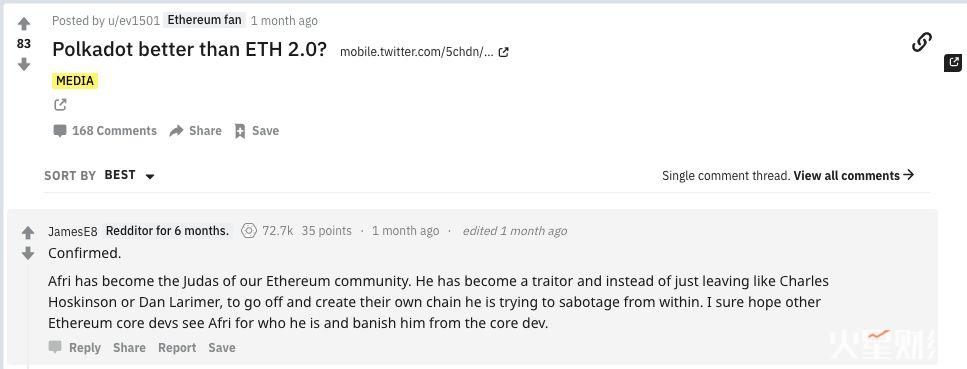Click the coin award icon beside 72.7k
Viewport: 967px width, 369px height.
pyautogui.click(x=249, y=231)
